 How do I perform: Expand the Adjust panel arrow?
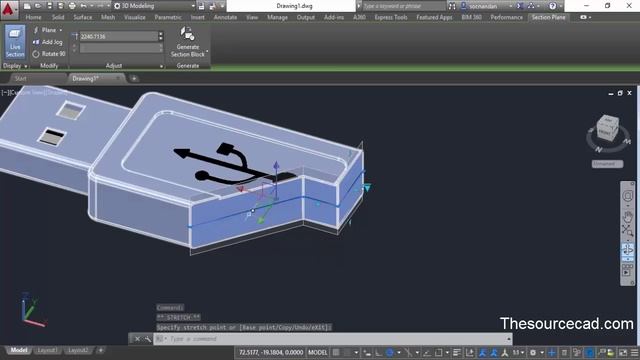pos(161,66)
